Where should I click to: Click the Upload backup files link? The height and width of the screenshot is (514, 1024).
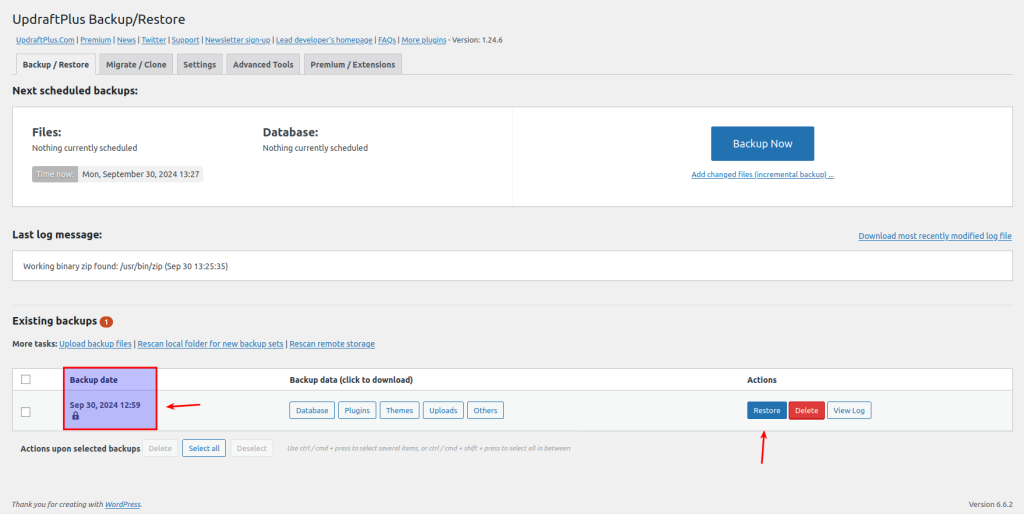[x=95, y=344]
